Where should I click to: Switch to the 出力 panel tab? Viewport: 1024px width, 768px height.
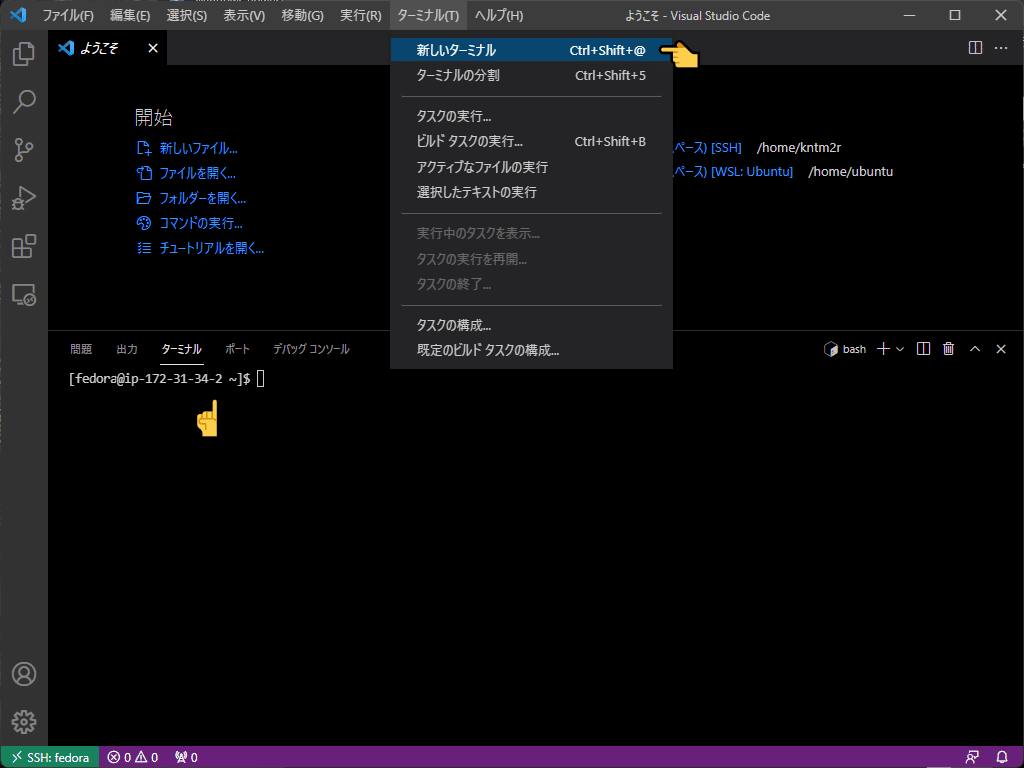(127, 349)
